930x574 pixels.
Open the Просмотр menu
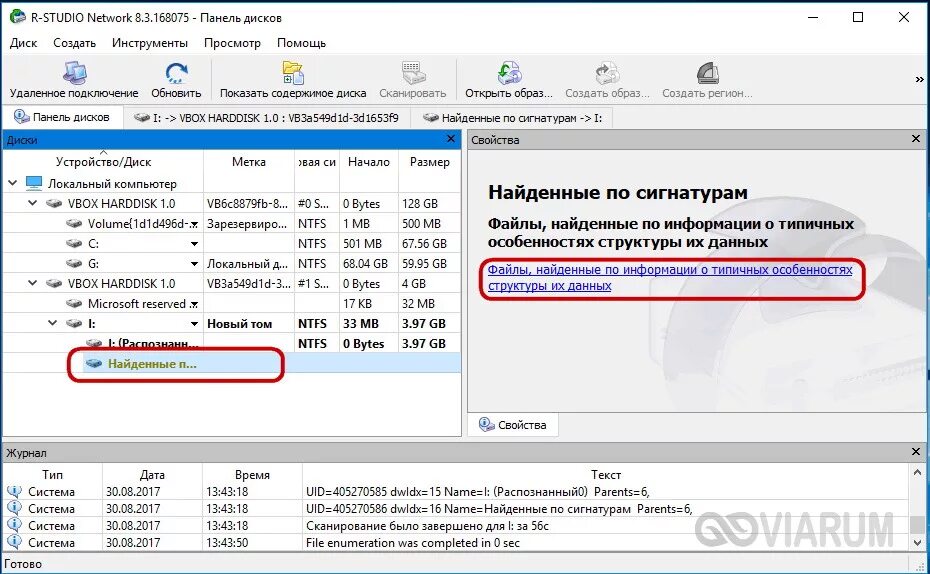pyautogui.click(x=232, y=43)
